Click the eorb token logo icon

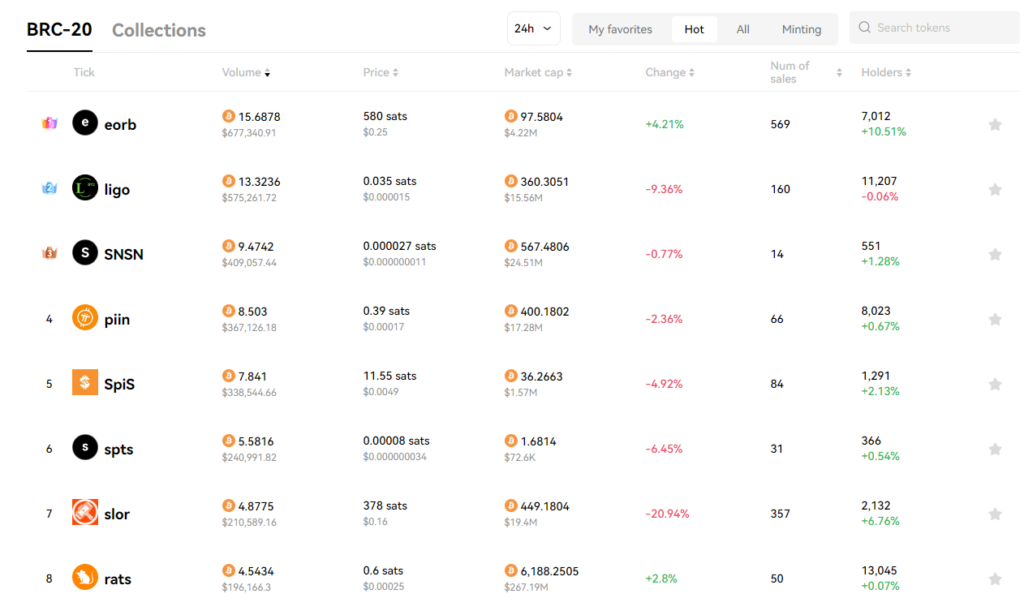[x=85, y=123]
